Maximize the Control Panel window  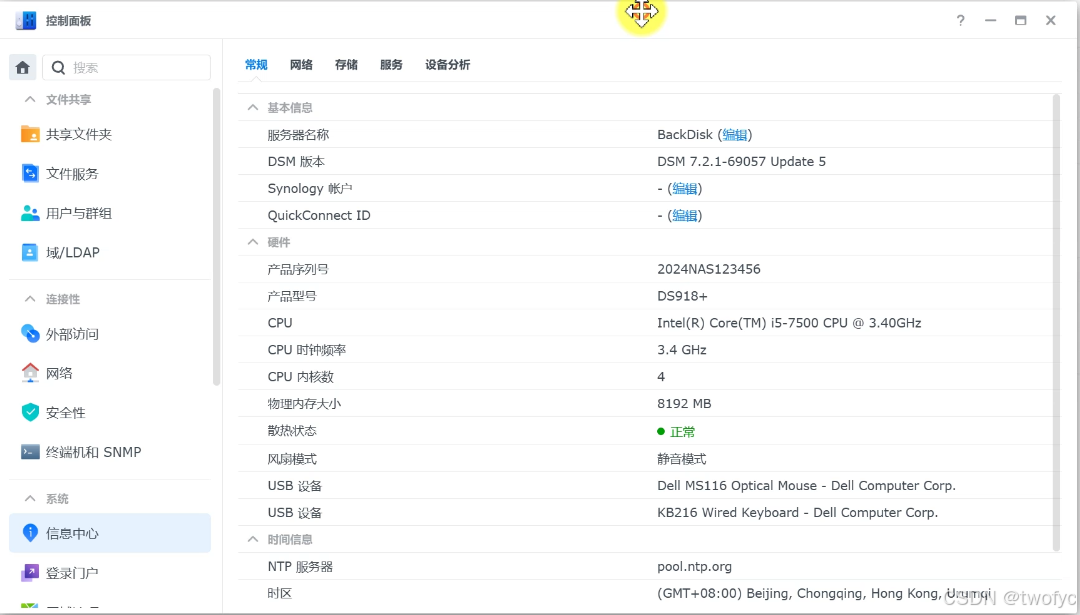(x=1021, y=21)
